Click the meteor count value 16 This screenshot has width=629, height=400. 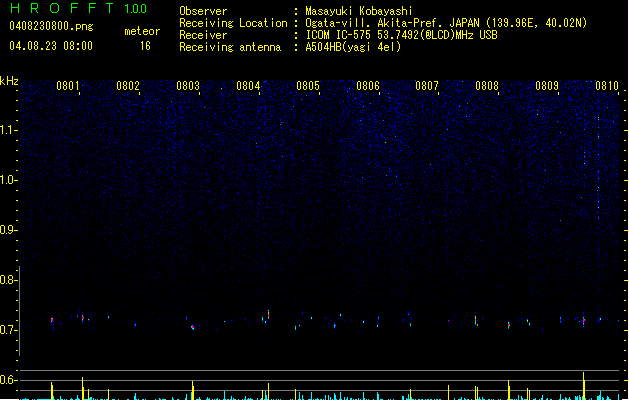point(145,46)
